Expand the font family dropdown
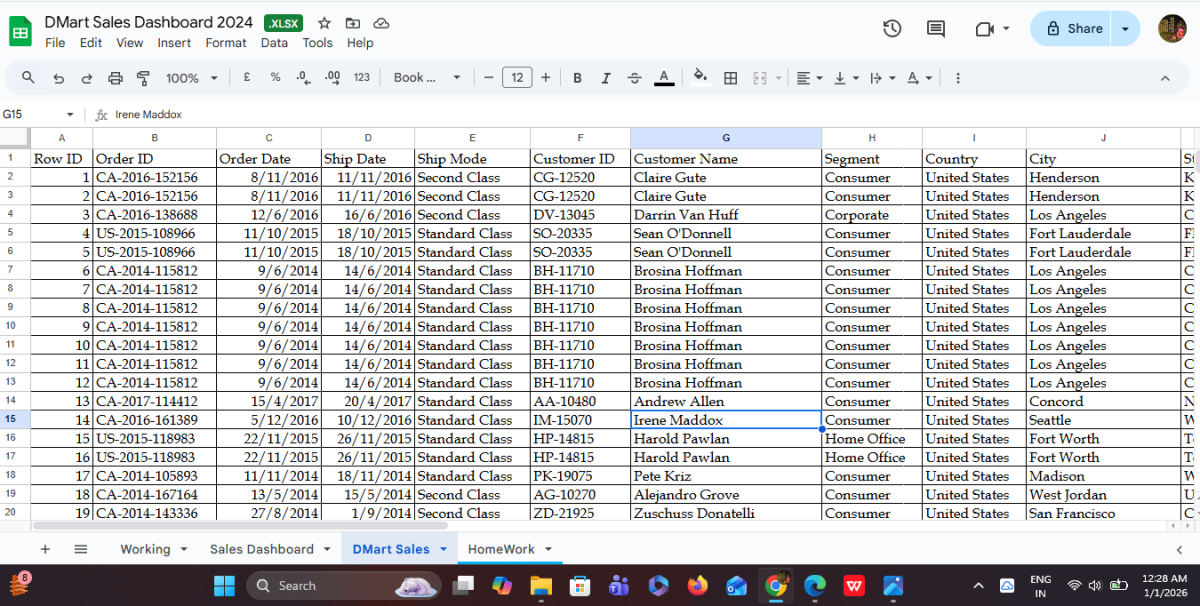 427,78
